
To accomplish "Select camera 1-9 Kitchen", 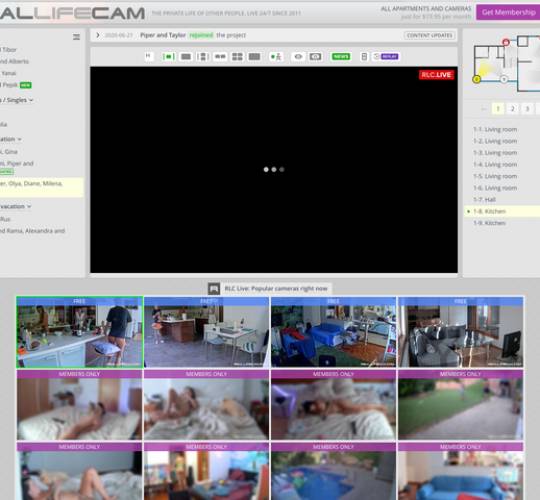I will [489, 223].
